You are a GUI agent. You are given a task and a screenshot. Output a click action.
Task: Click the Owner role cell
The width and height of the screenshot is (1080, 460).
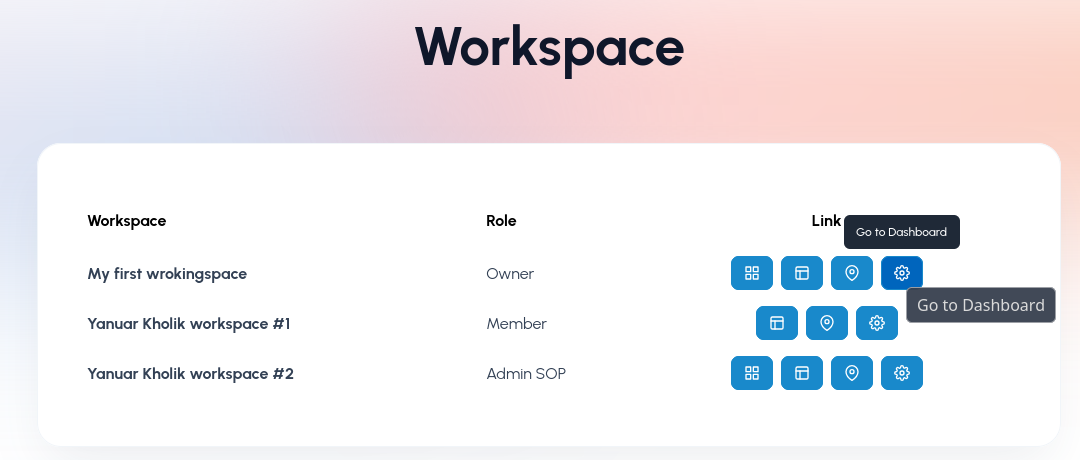(510, 273)
